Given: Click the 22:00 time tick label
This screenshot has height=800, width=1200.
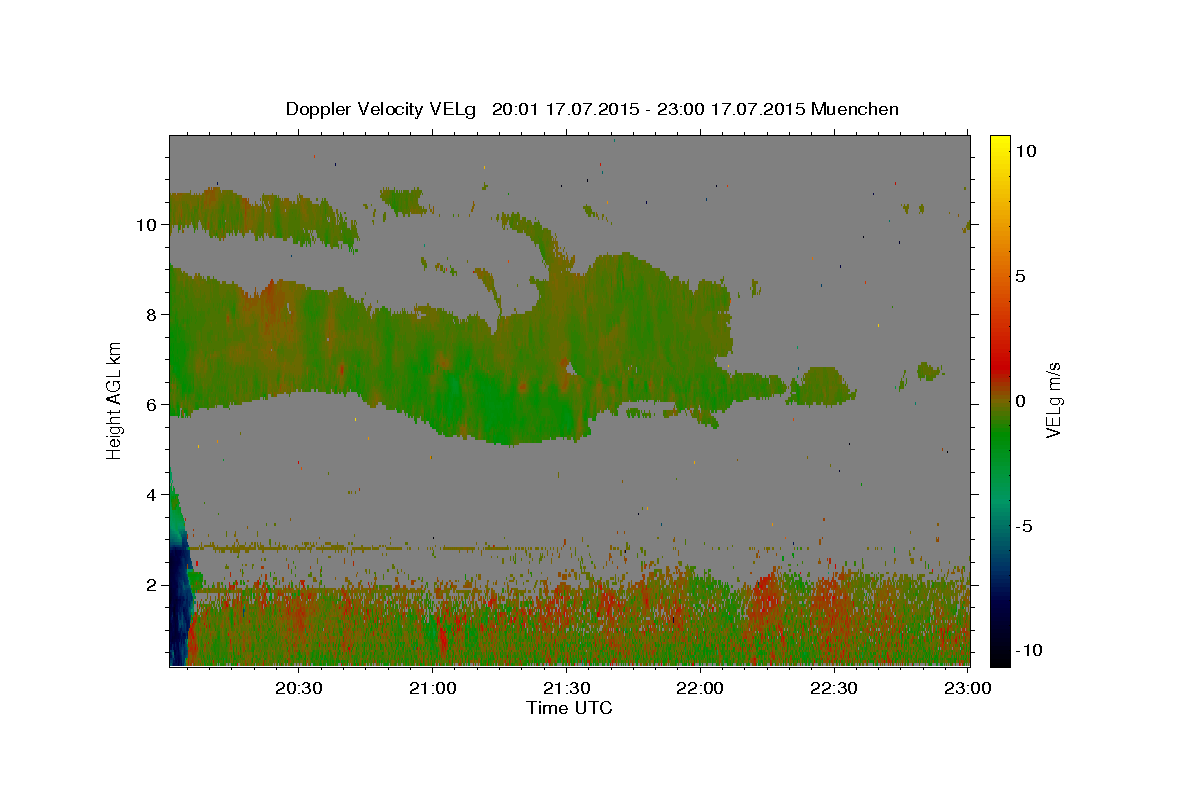Looking at the screenshot, I should pos(700,688).
